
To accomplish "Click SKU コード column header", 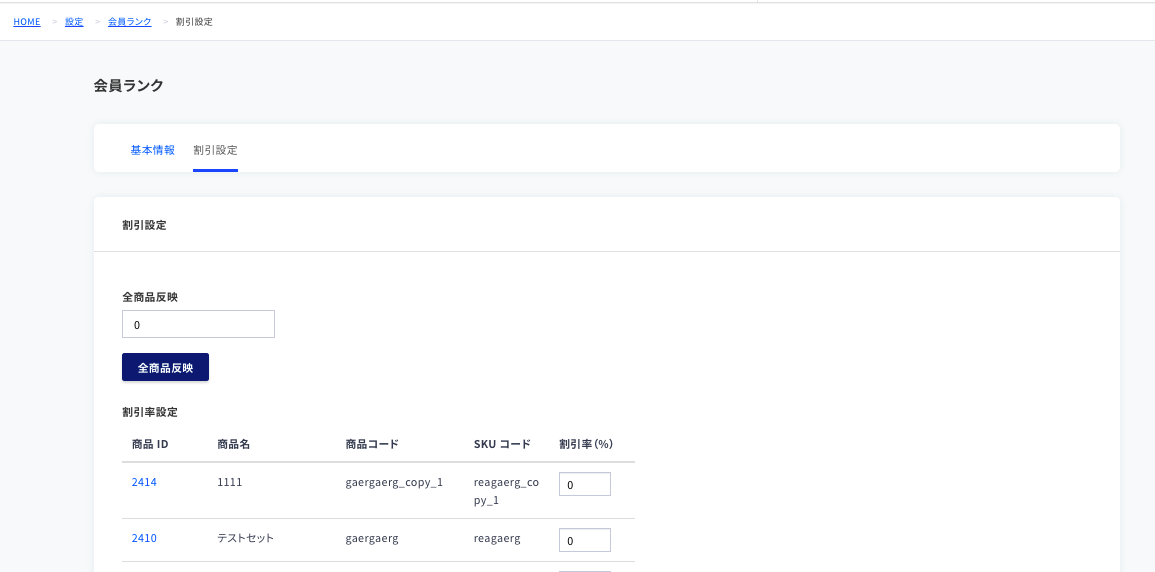I will pyautogui.click(x=502, y=444).
